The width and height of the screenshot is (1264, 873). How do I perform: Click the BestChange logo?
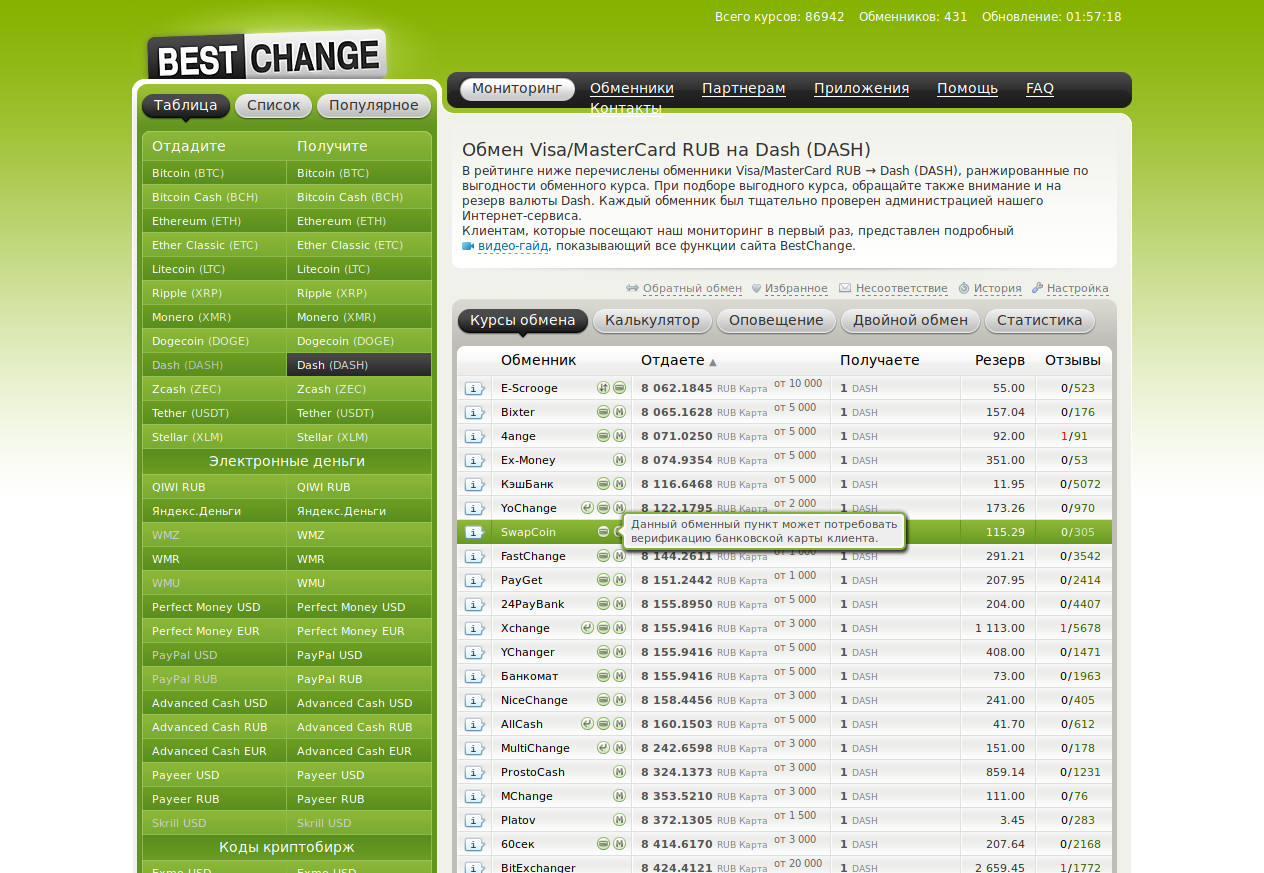266,56
